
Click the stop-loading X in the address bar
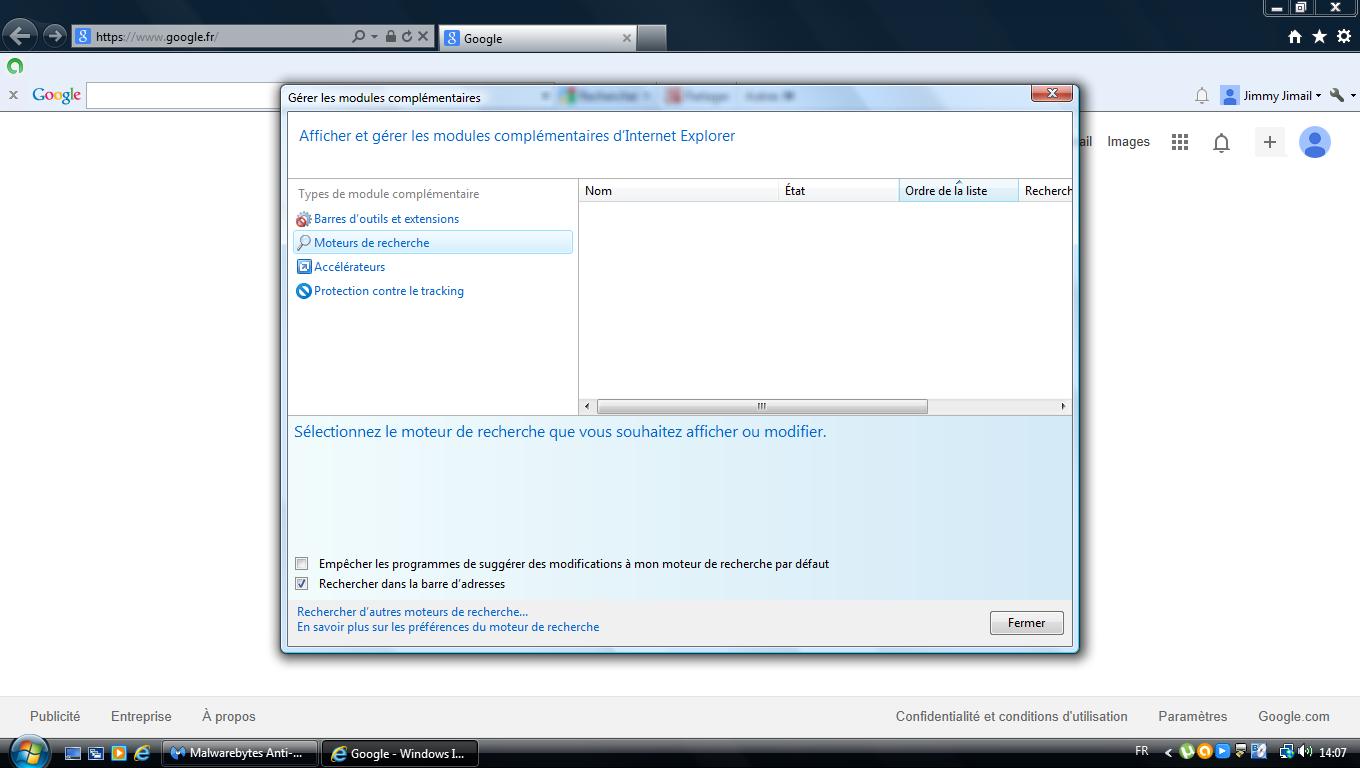pos(423,37)
